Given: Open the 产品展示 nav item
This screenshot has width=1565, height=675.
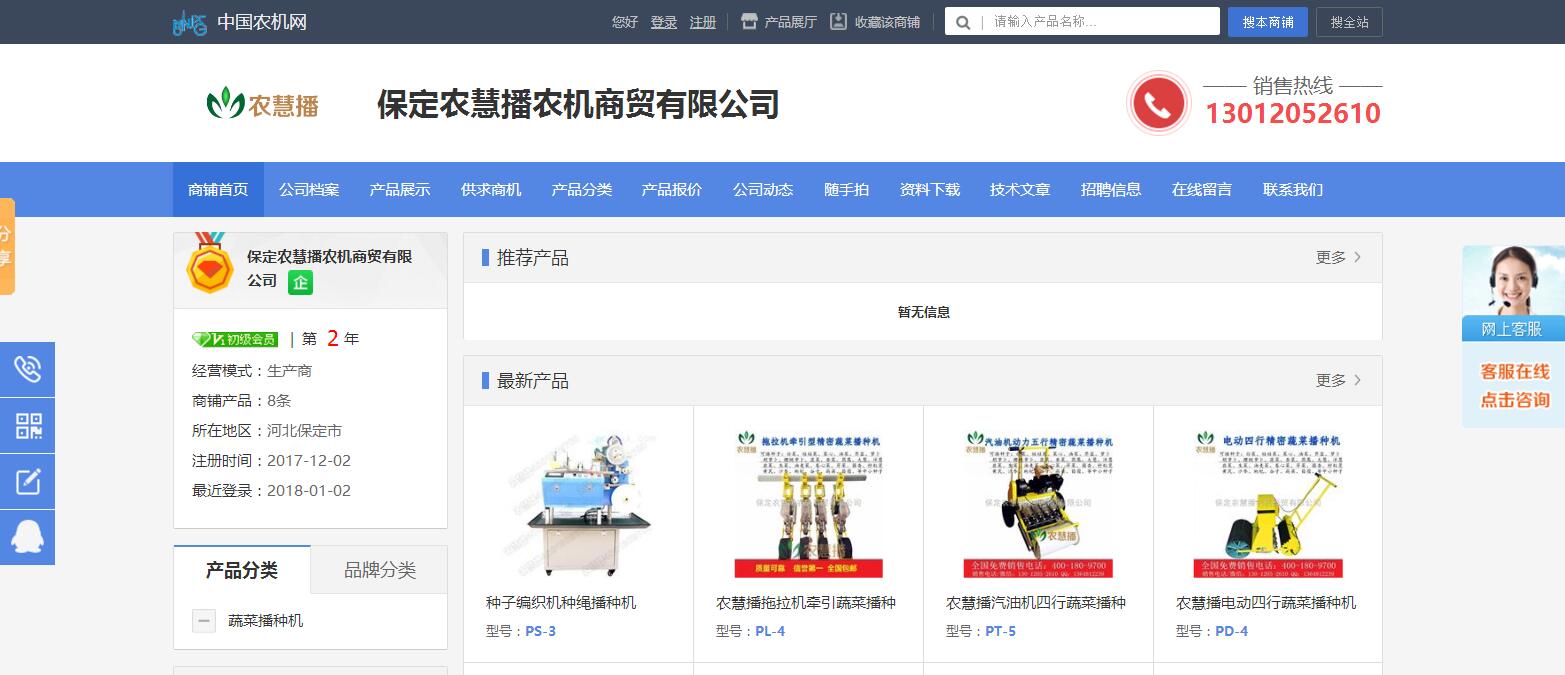Looking at the screenshot, I should click(400, 189).
